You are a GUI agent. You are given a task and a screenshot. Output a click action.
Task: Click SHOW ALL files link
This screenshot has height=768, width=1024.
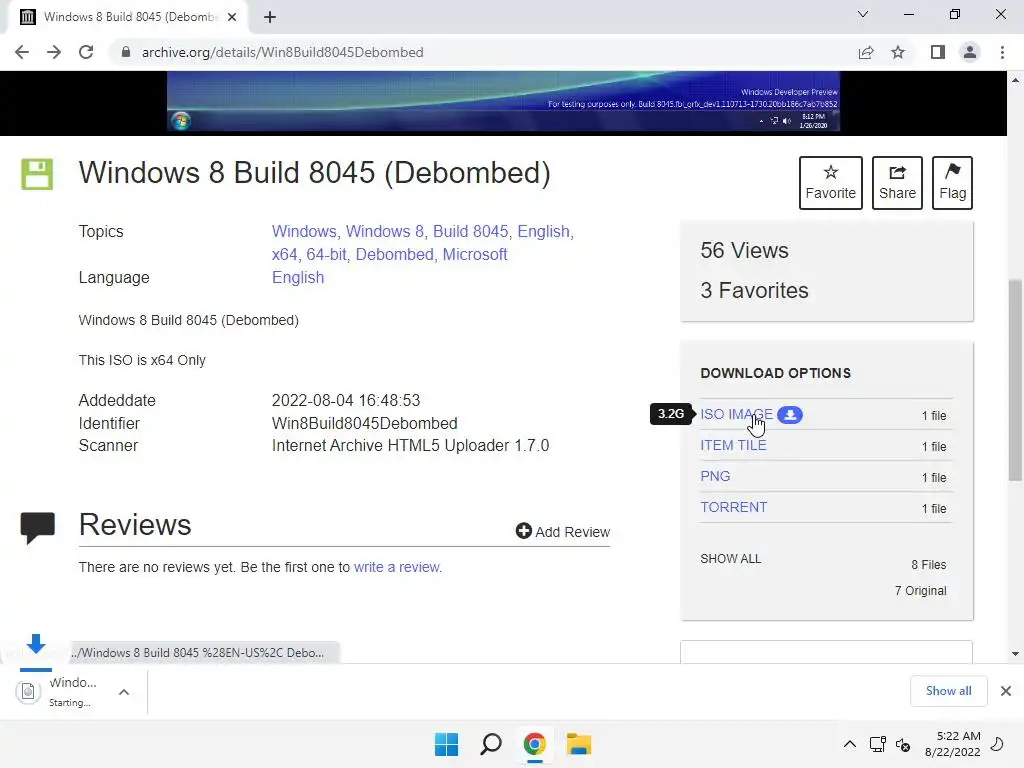click(731, 559)
